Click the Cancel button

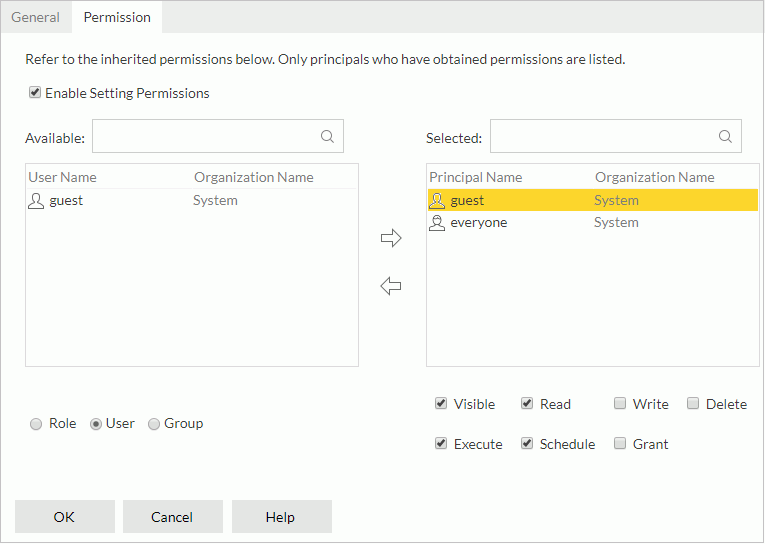tap(173, 517)
